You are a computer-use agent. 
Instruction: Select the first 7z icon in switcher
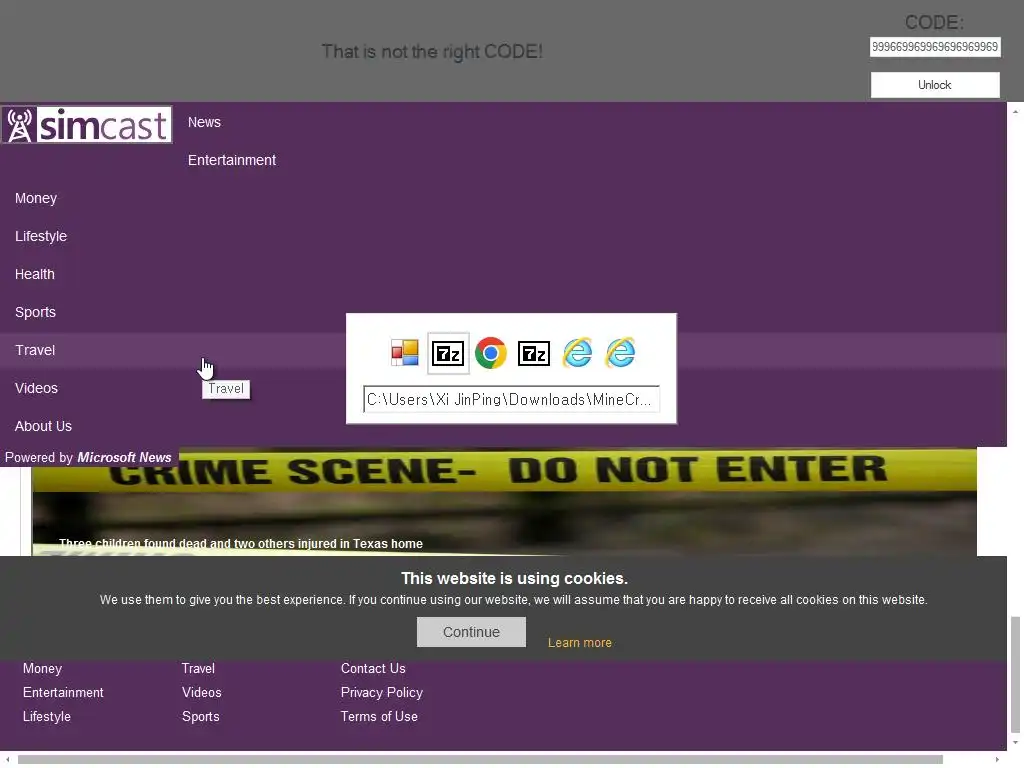click(x=448, y=353)
